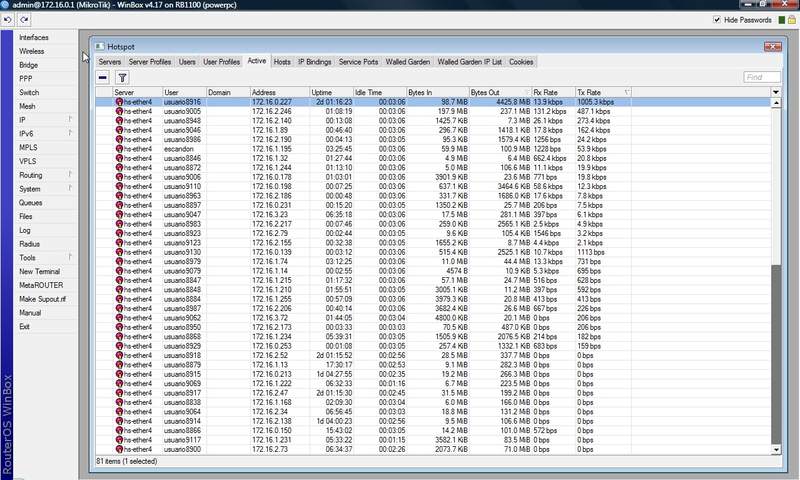Switch to the Cookies tab
Viewport: 800px width, 480px height.
pos(521,62)
